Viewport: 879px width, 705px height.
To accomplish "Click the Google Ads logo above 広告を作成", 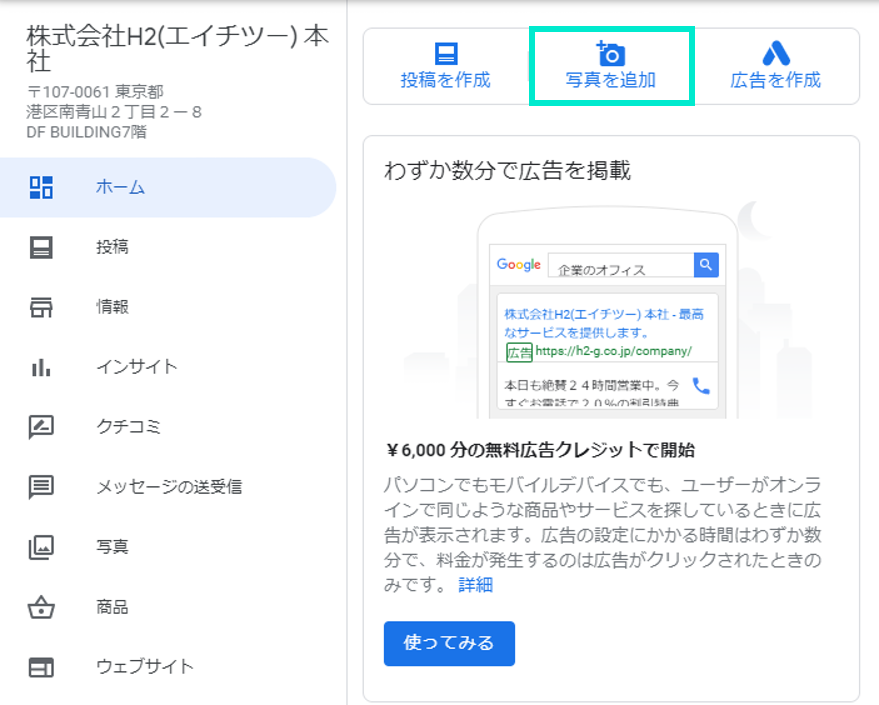I will tap(775, 54).
